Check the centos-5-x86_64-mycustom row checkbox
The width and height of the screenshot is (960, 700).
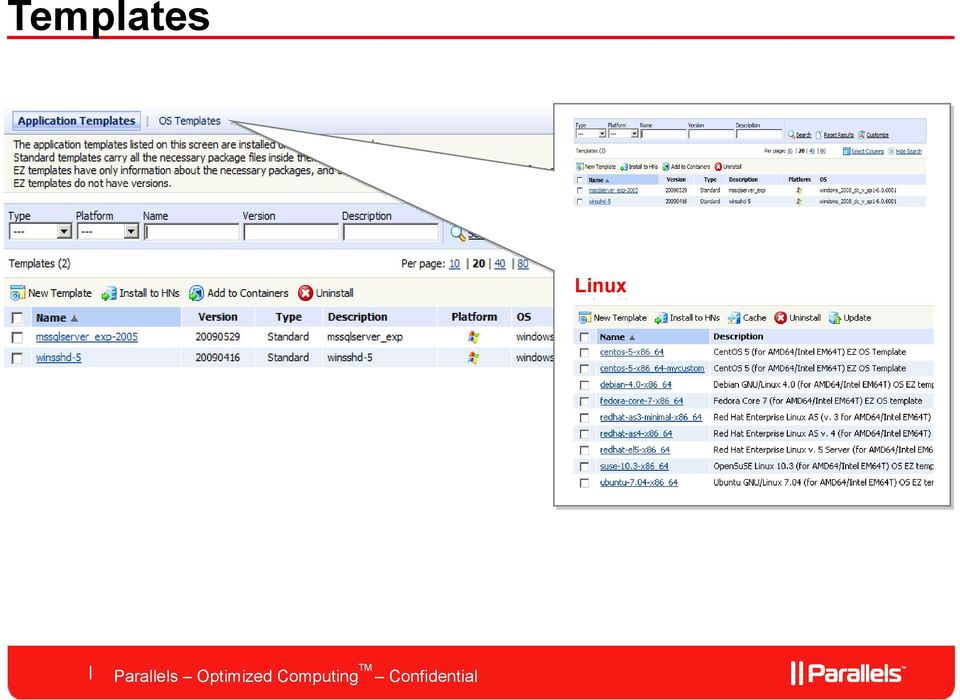584,369
